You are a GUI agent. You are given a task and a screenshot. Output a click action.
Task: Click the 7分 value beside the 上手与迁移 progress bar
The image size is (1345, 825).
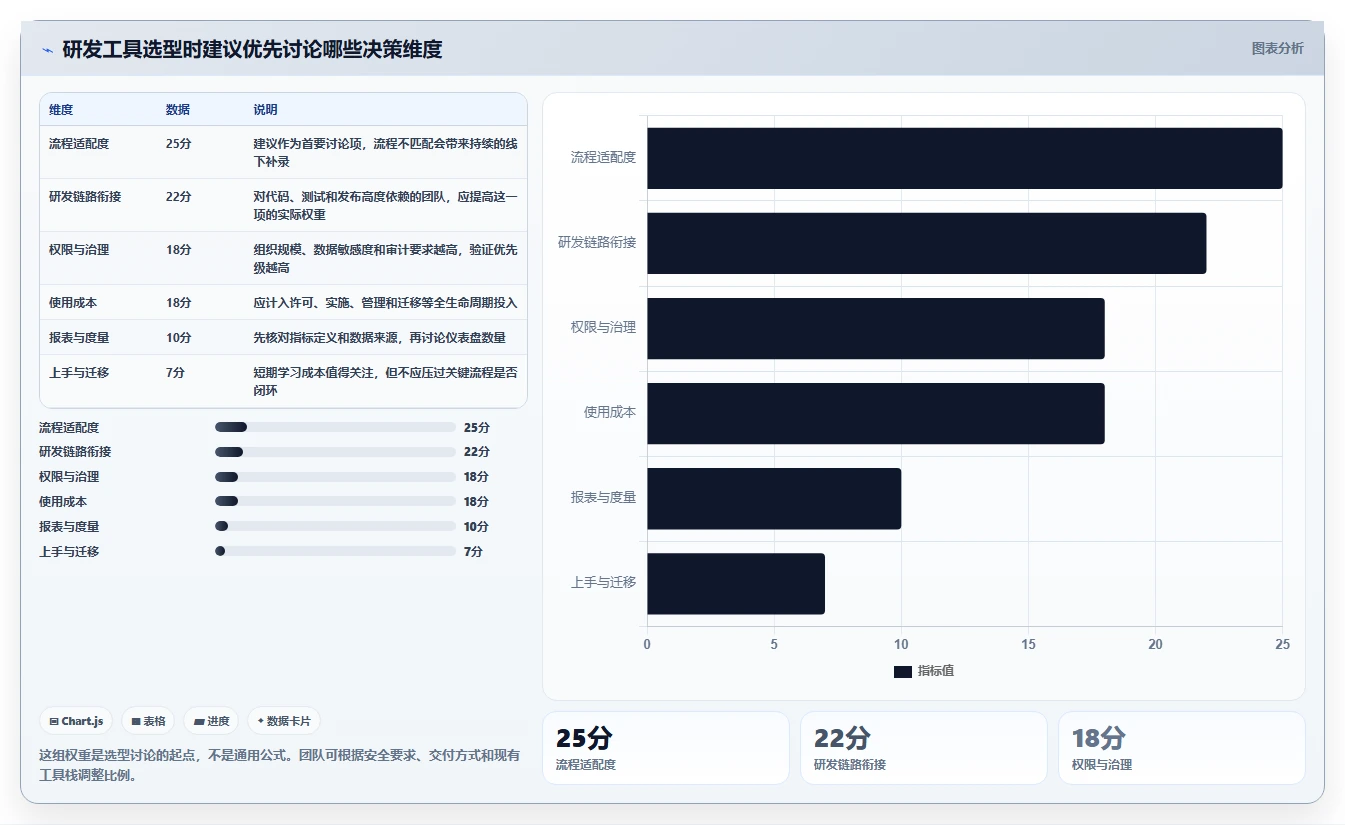(x=473, y=552)
